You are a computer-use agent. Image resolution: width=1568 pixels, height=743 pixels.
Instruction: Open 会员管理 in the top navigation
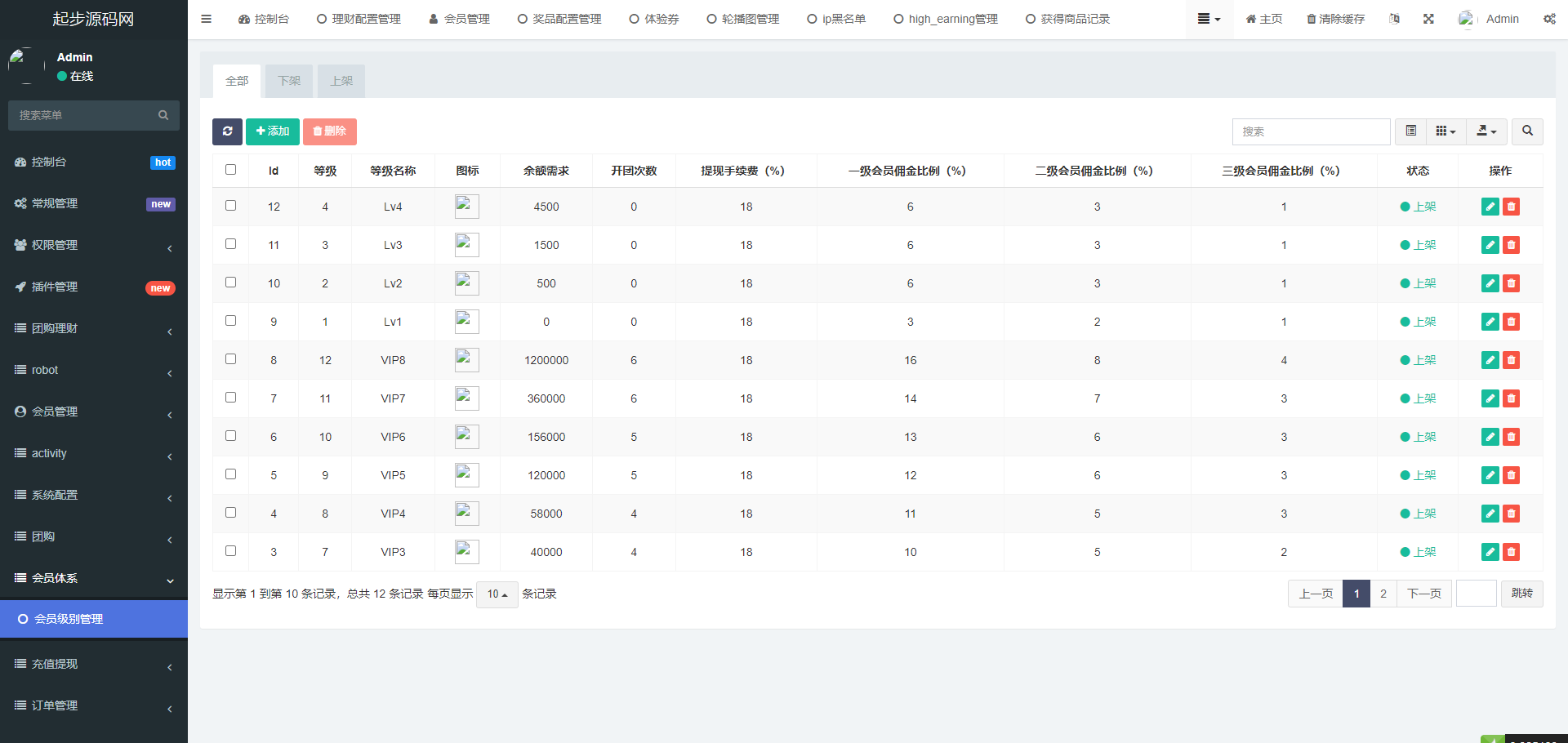[459, 19]
